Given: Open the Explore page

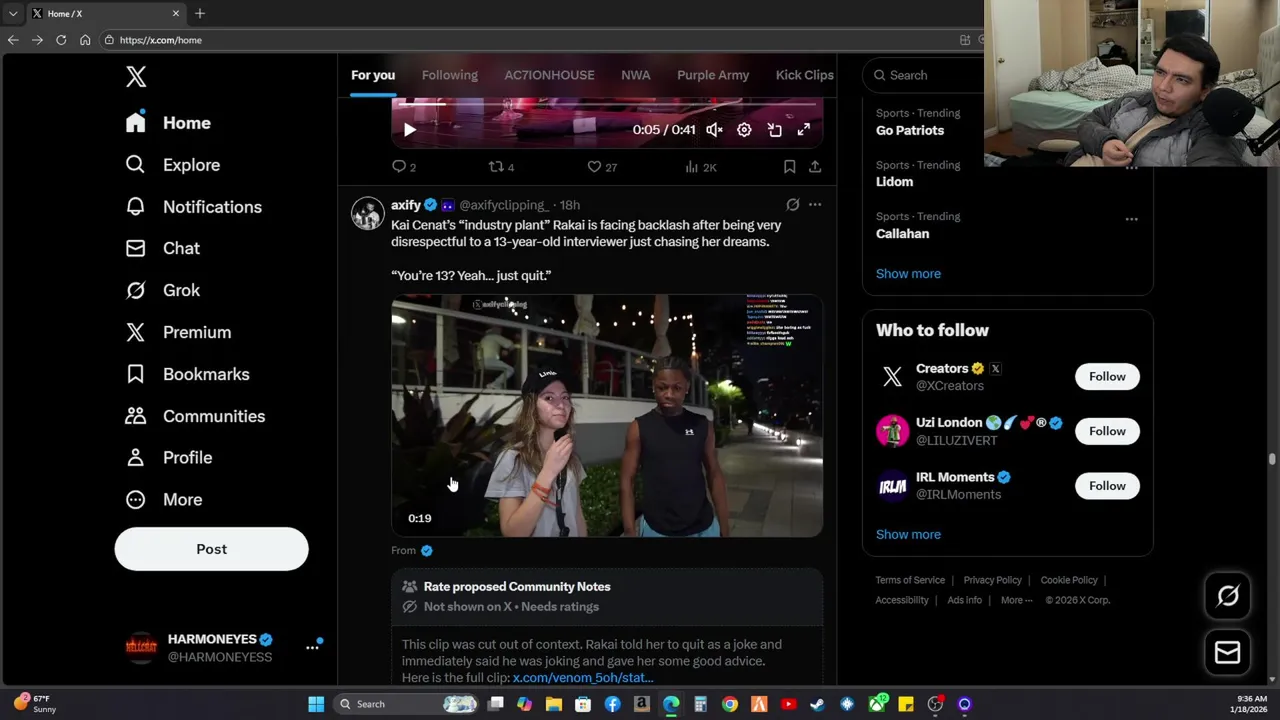Looking at the screenshot, I should tap(172, 165).
